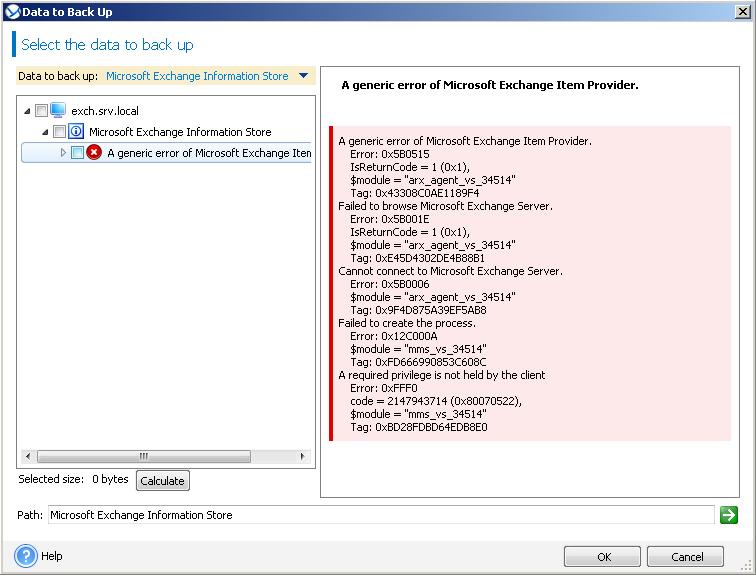Click 'Cannot connect to Microsoft Exchange Server.' text
Image resolution: width=756 pixels, height=575 pixels.
[450, 271]
